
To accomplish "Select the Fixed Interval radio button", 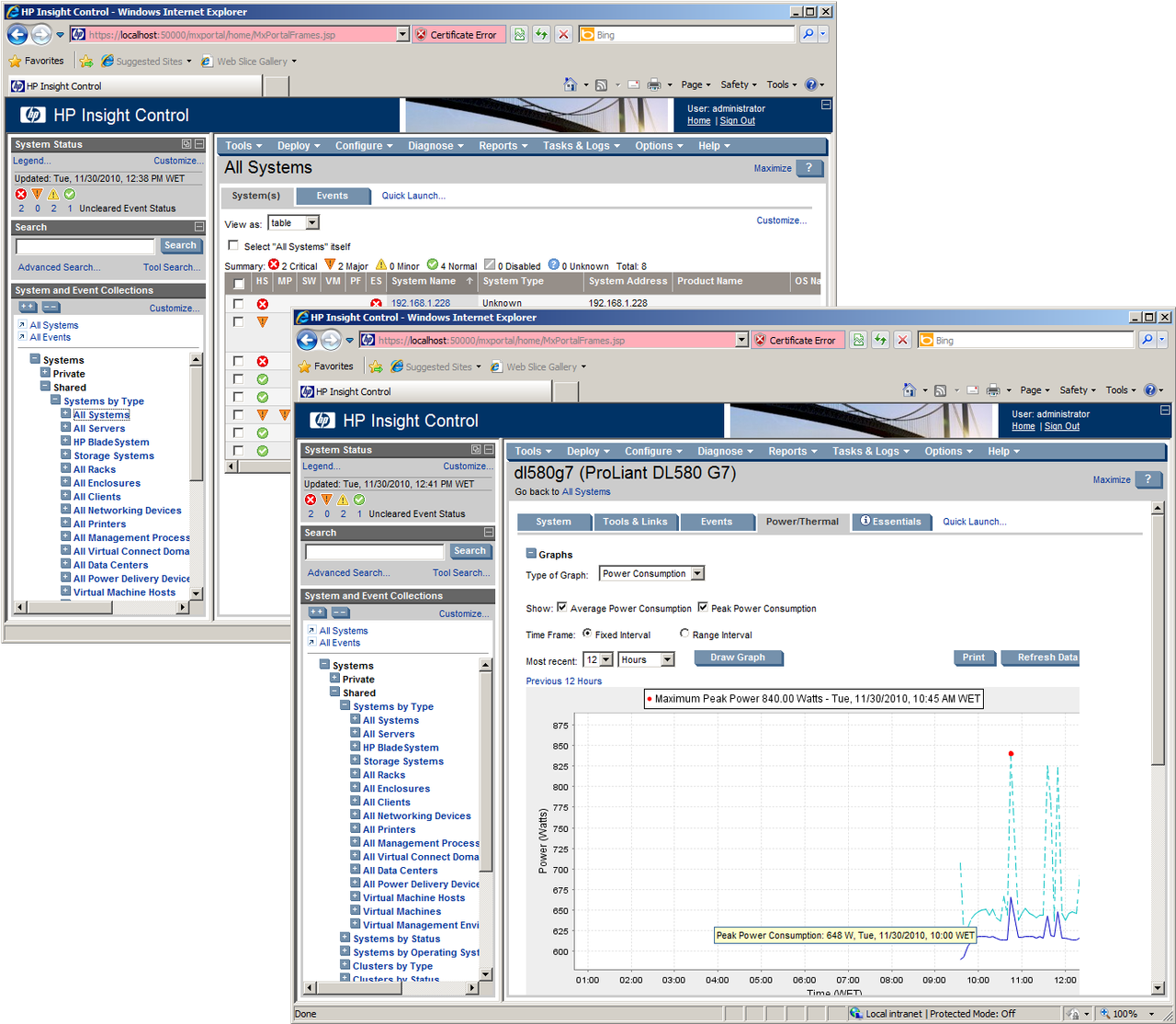I will click(587, 634).
